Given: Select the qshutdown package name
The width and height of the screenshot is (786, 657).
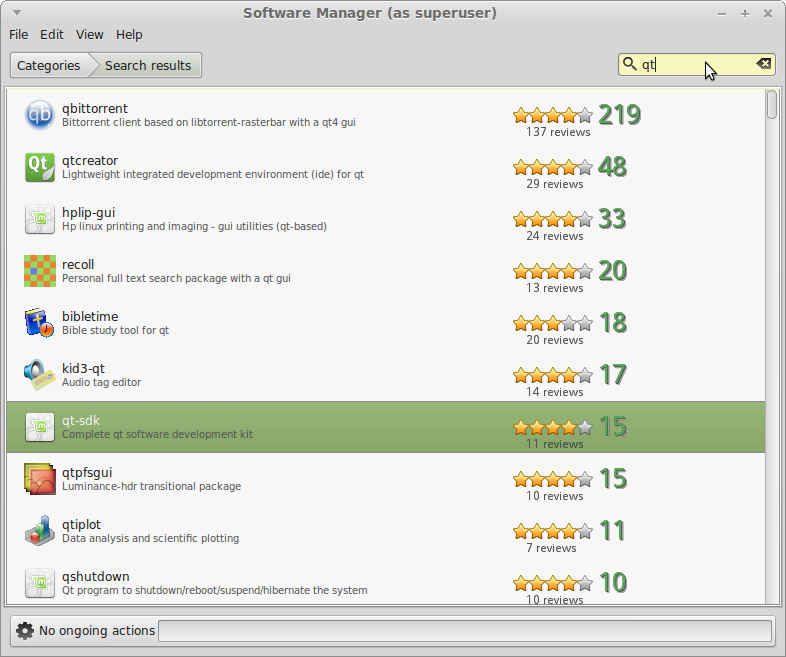Looking at the screenshot, I should (96, 576).
